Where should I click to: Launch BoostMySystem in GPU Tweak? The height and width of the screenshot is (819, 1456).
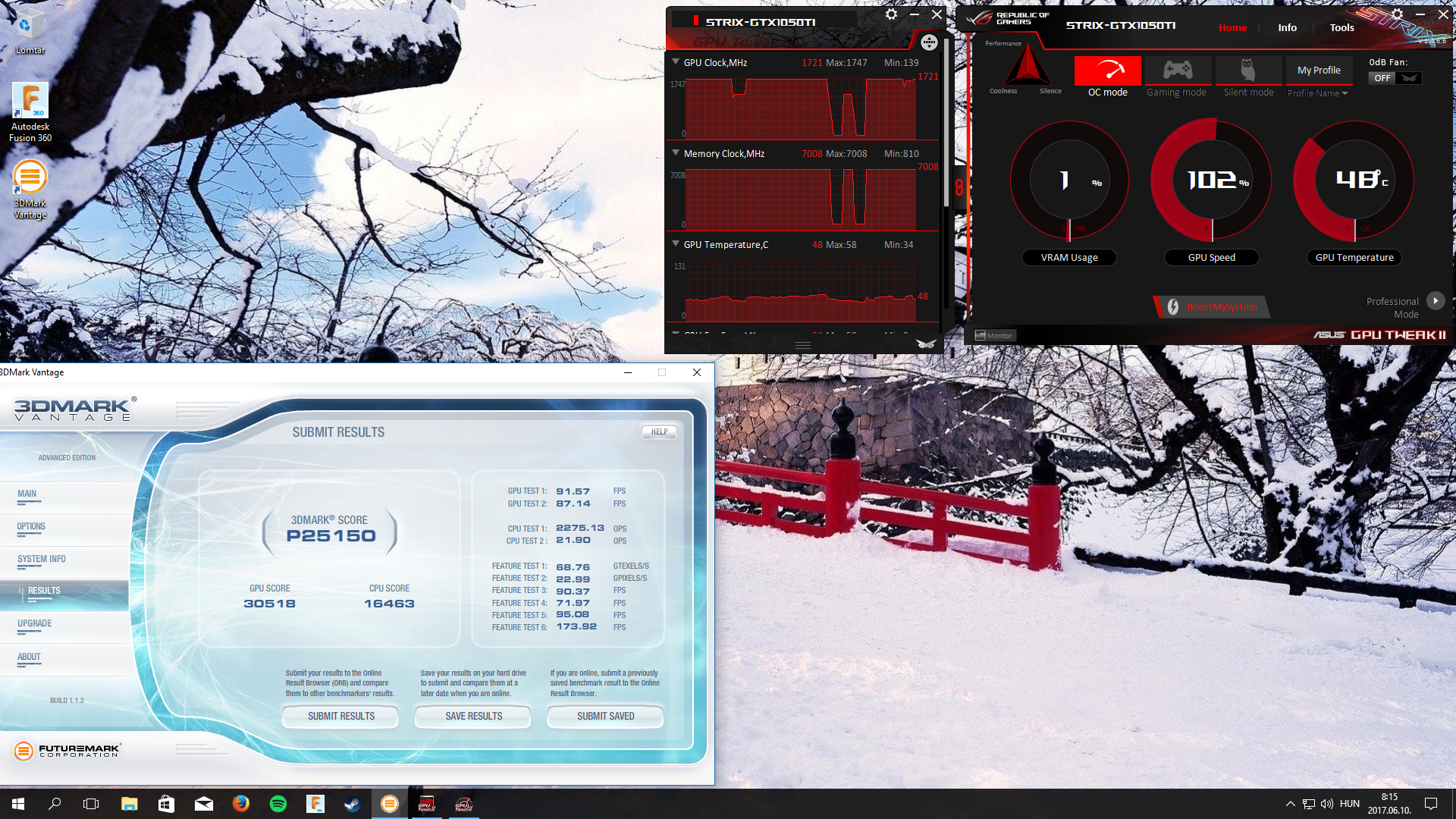1213,306
